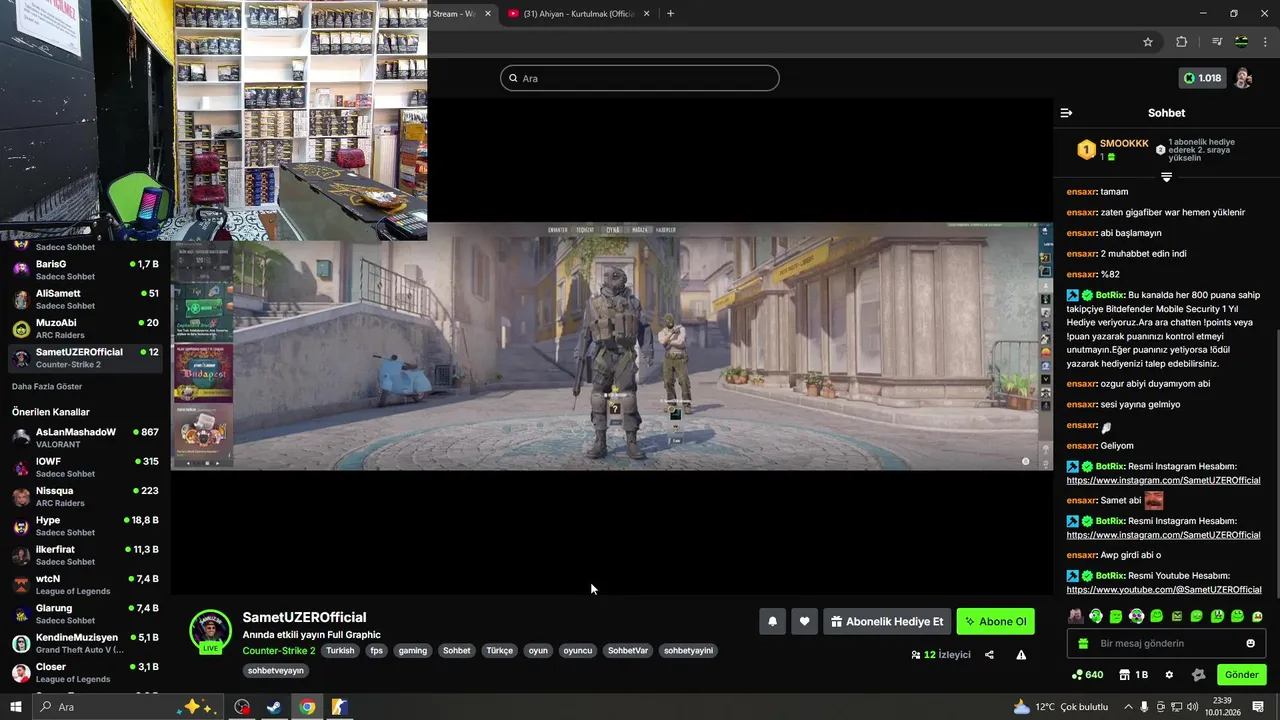This screenshot has height=720, width=1280.
Task: Open AliSamett channel in sidebar
Action: pyautogui.click(x=85, y=299)
